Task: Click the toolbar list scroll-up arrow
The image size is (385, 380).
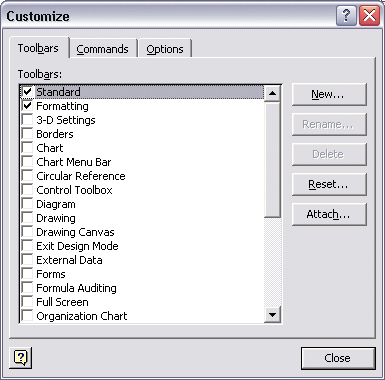Action: 273,93
